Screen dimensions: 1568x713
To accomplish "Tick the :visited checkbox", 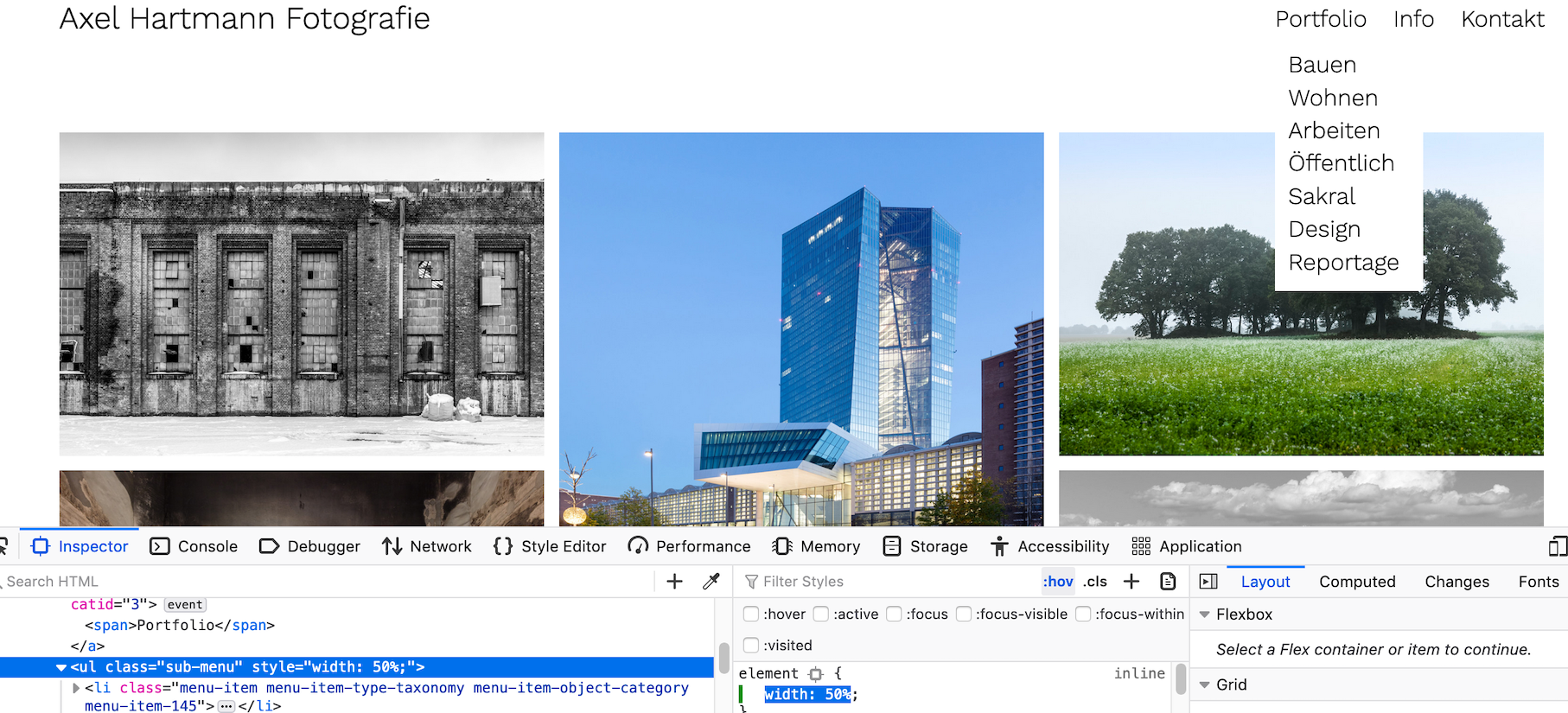I will coord(751,646).
